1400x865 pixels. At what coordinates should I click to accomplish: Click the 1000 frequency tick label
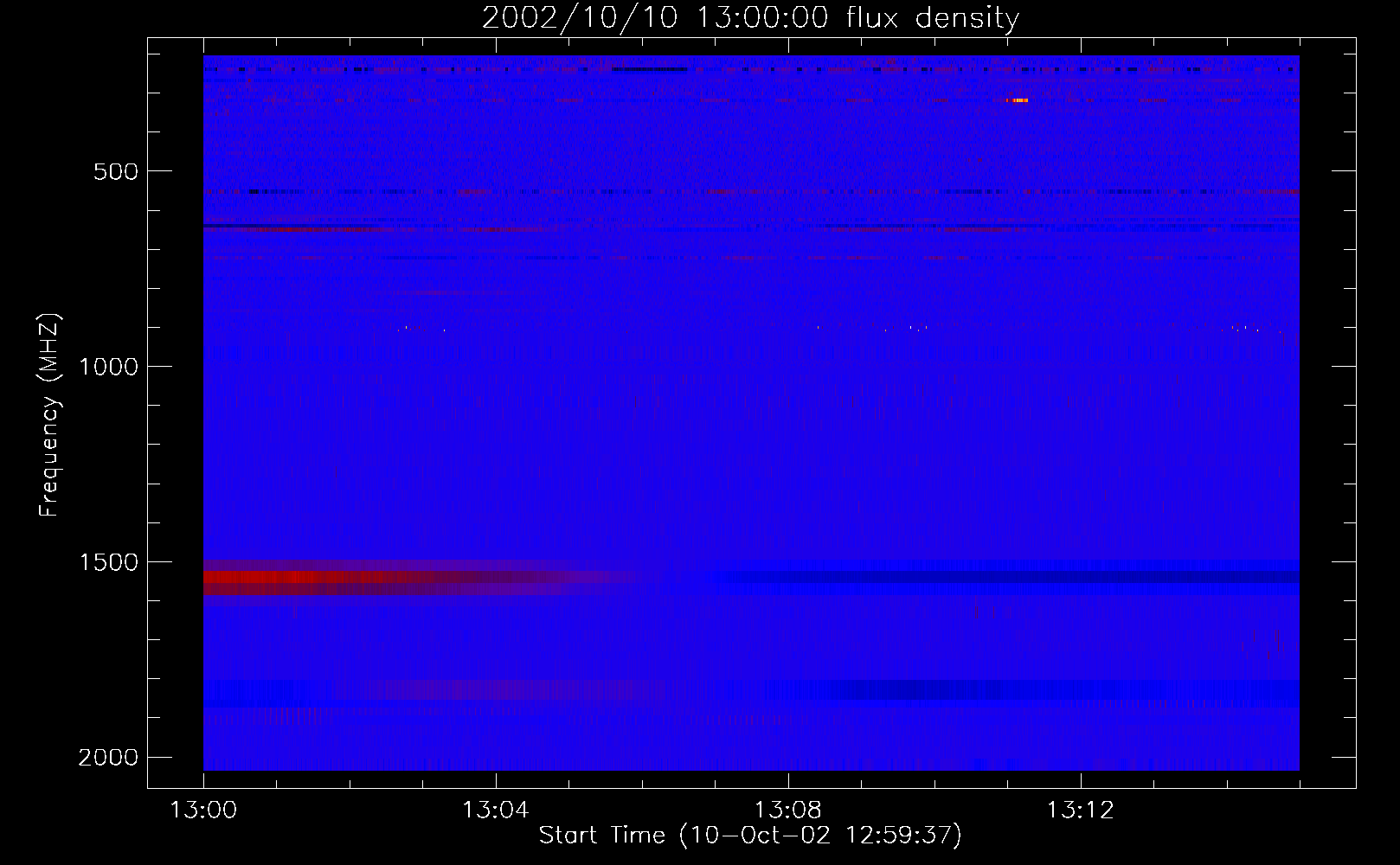[x=108, y=367]
